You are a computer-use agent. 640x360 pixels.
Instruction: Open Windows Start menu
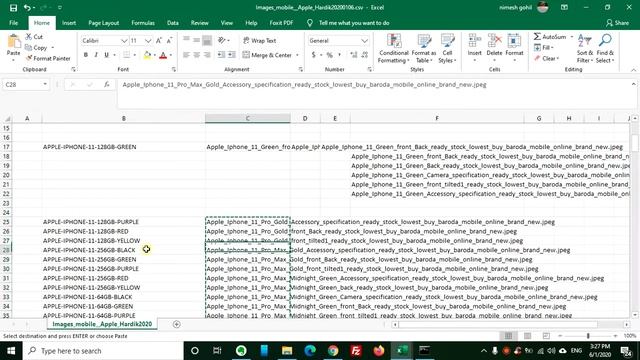pyautogui.click(x=11, y=351)
